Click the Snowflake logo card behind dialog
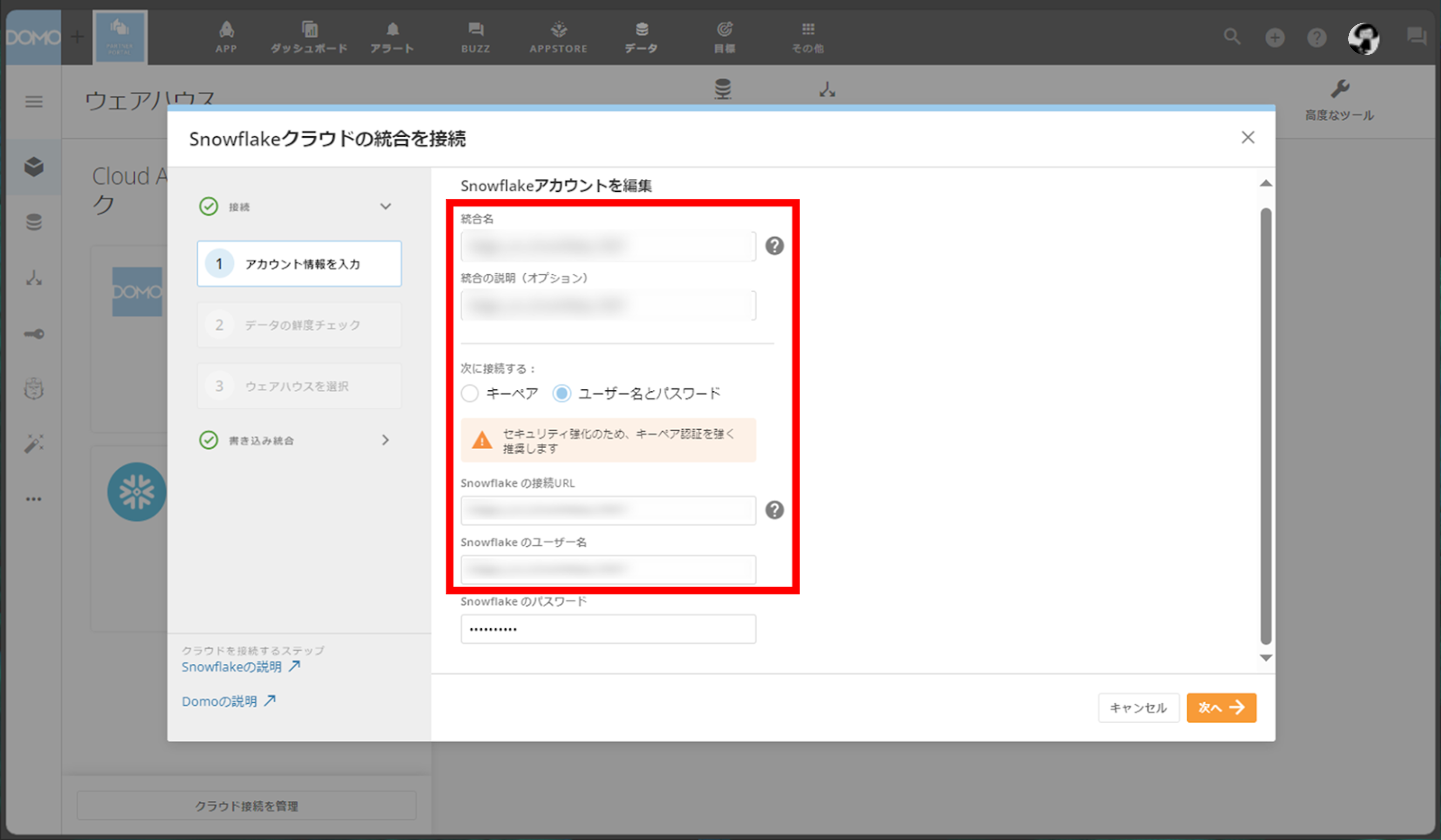Image resolution: width=1441 pixels, height=840 pixels. pyautogui.click(x=137, y=492)
